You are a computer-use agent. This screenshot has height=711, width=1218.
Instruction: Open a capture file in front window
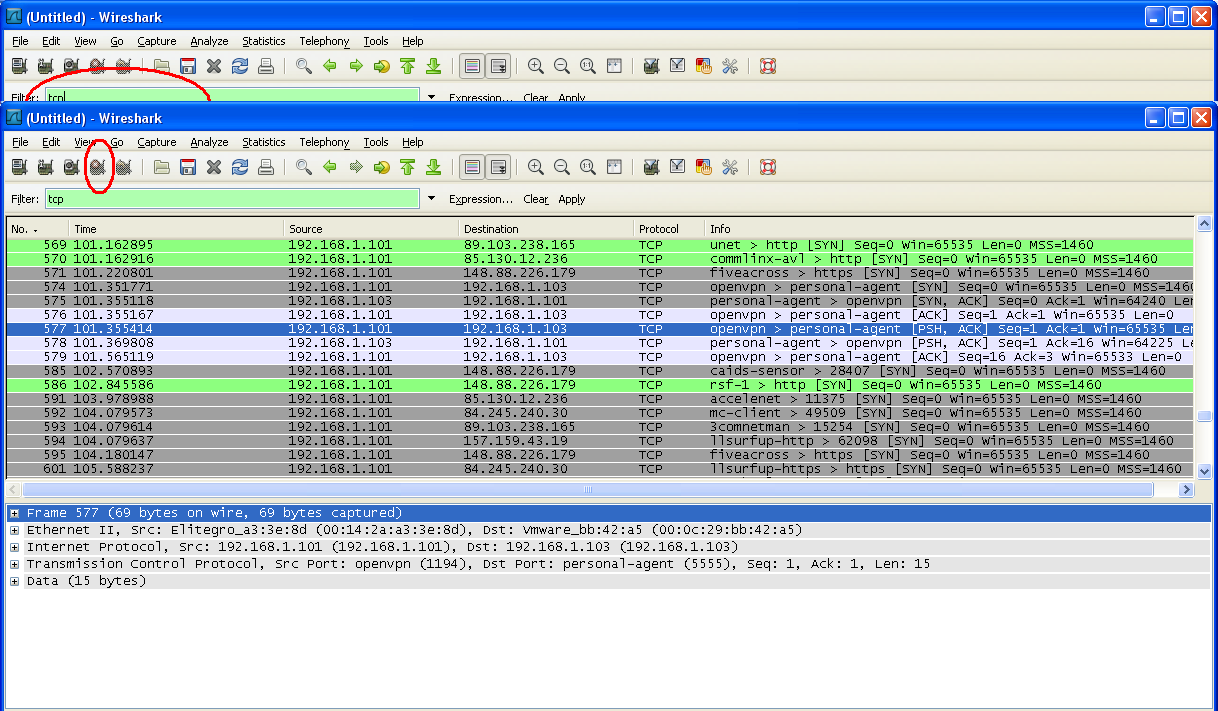[x=161, y=167]
